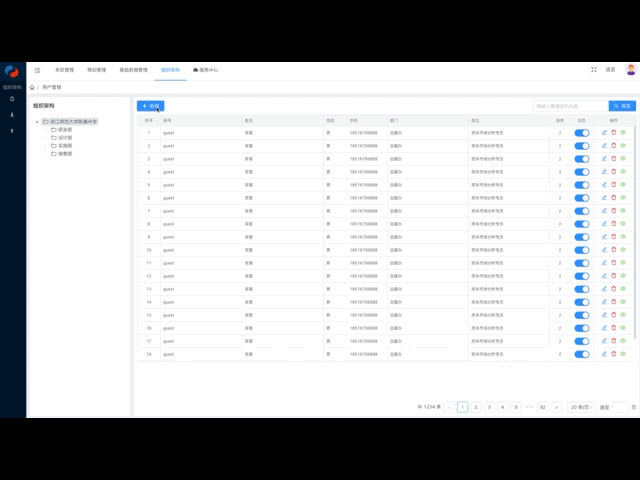Open the 移动管理 top menu

pyautogui.click(x=96, y=70)
